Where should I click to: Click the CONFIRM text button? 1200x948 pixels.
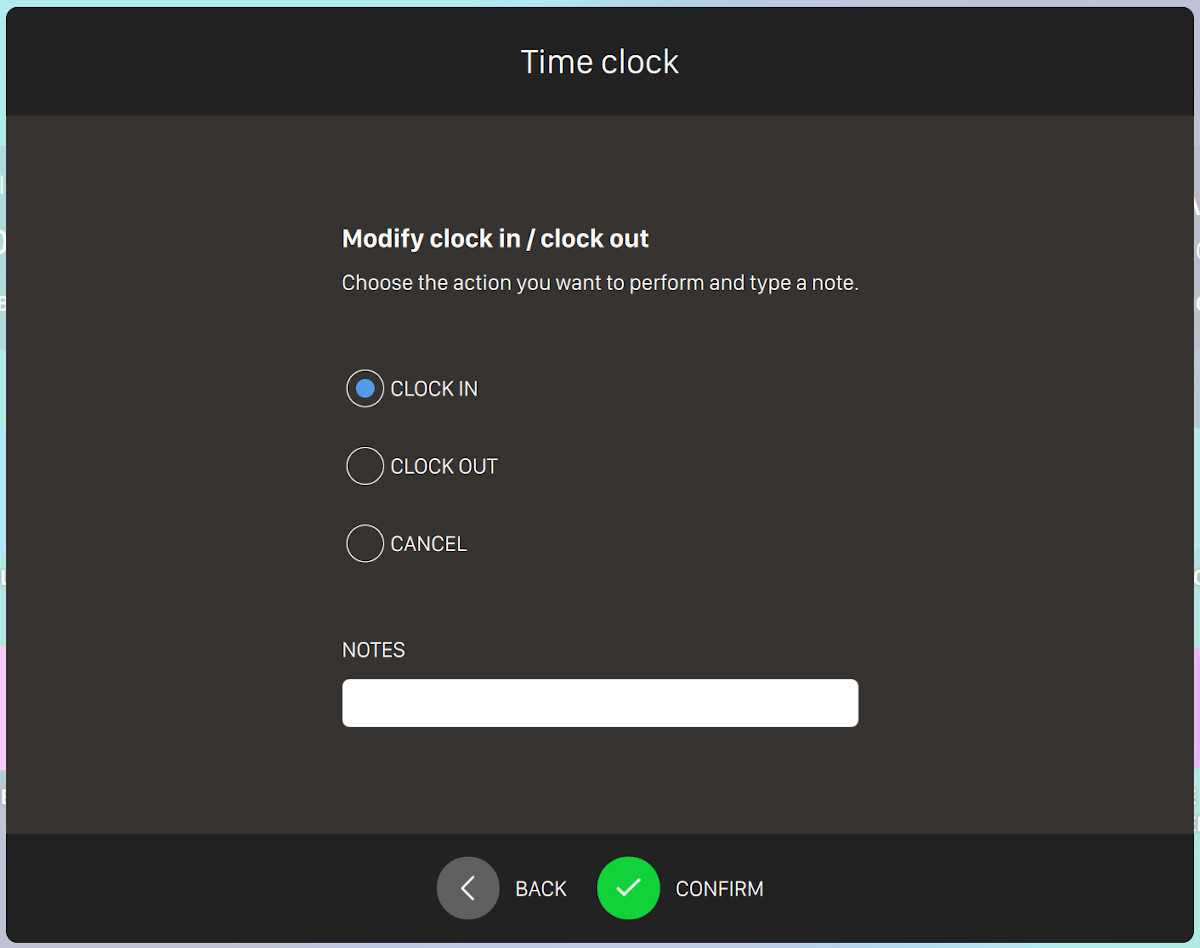pyautogui.click(x=720, y=889)
